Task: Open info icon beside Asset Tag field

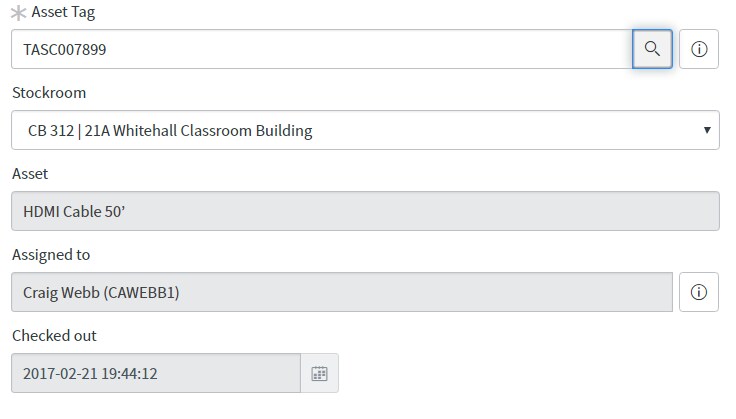Action: pyautogui.click(x=698, y=49)
